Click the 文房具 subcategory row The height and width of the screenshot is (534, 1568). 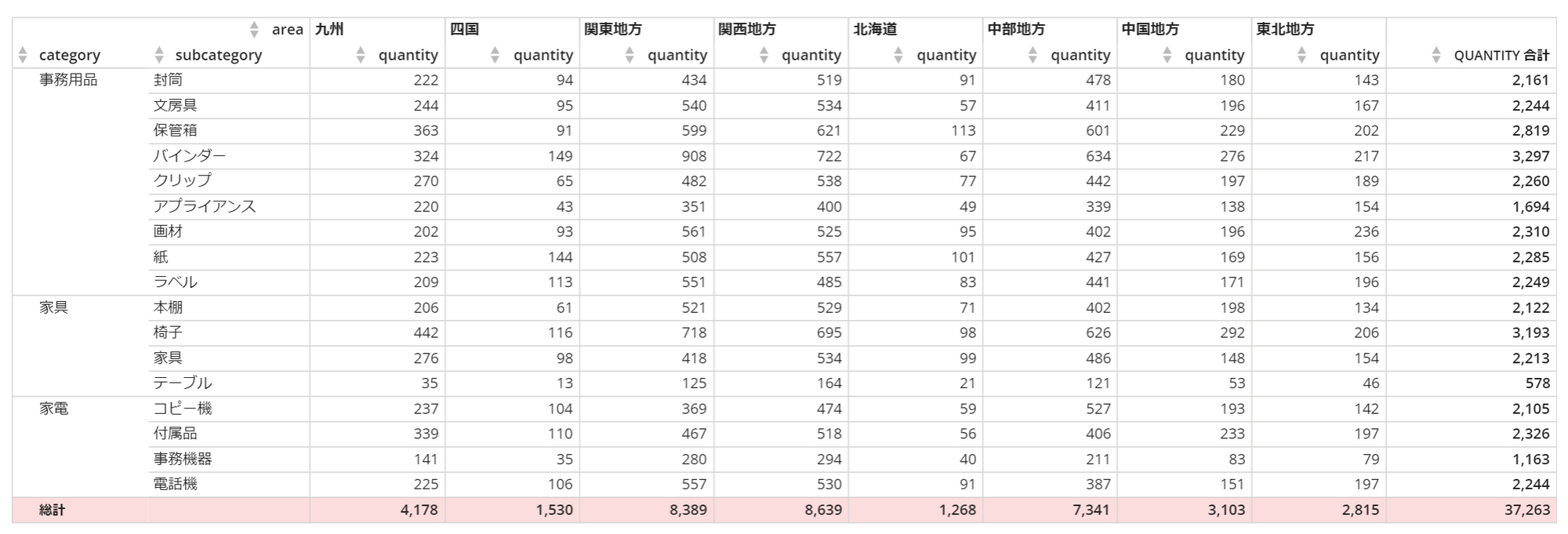(175, 105)
